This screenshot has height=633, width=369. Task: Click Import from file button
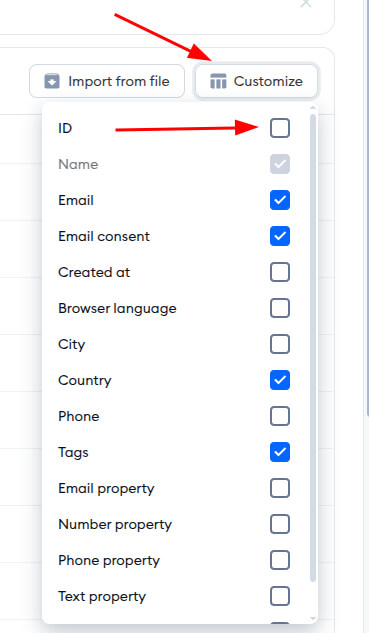(107, 81)
